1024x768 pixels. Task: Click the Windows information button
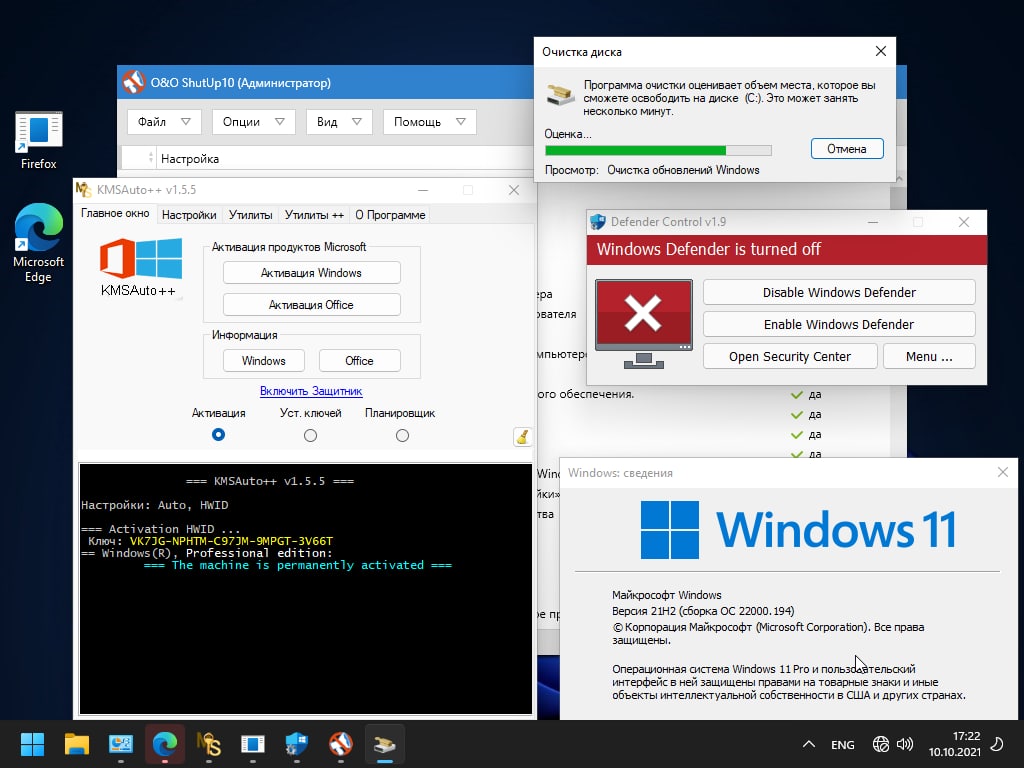(x=264, y=360)
